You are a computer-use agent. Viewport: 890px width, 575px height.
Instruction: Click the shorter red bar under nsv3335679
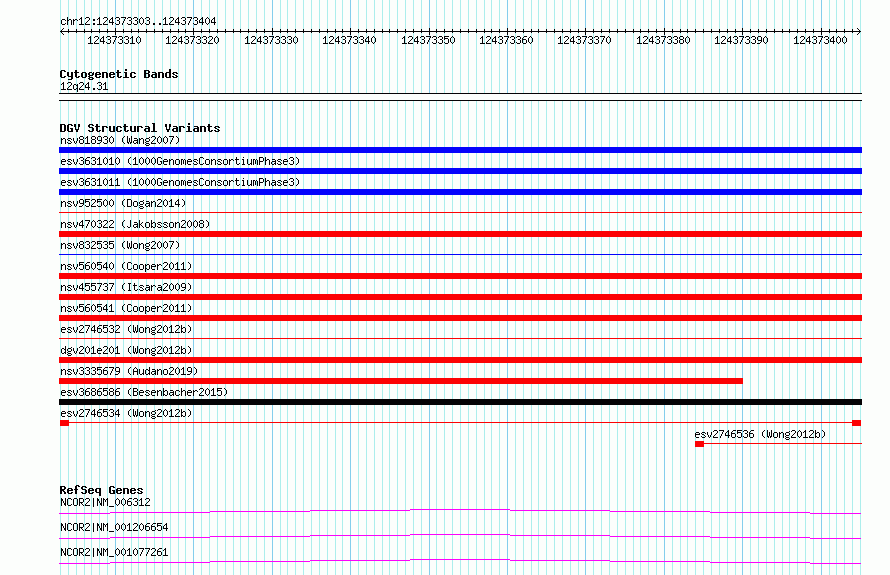pos(401,381)
